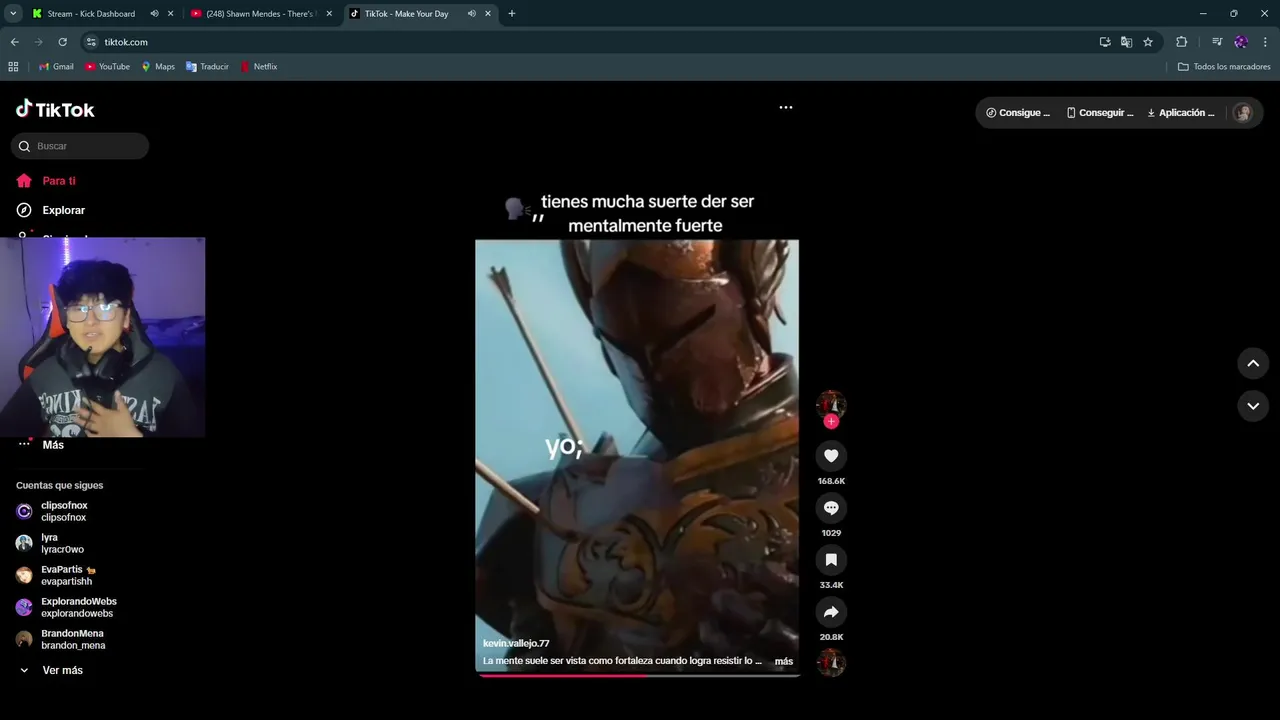Screen dimensions: 1280x720
Task: Open Chrome three-dot menu
Action: [x=1266, y=42]
